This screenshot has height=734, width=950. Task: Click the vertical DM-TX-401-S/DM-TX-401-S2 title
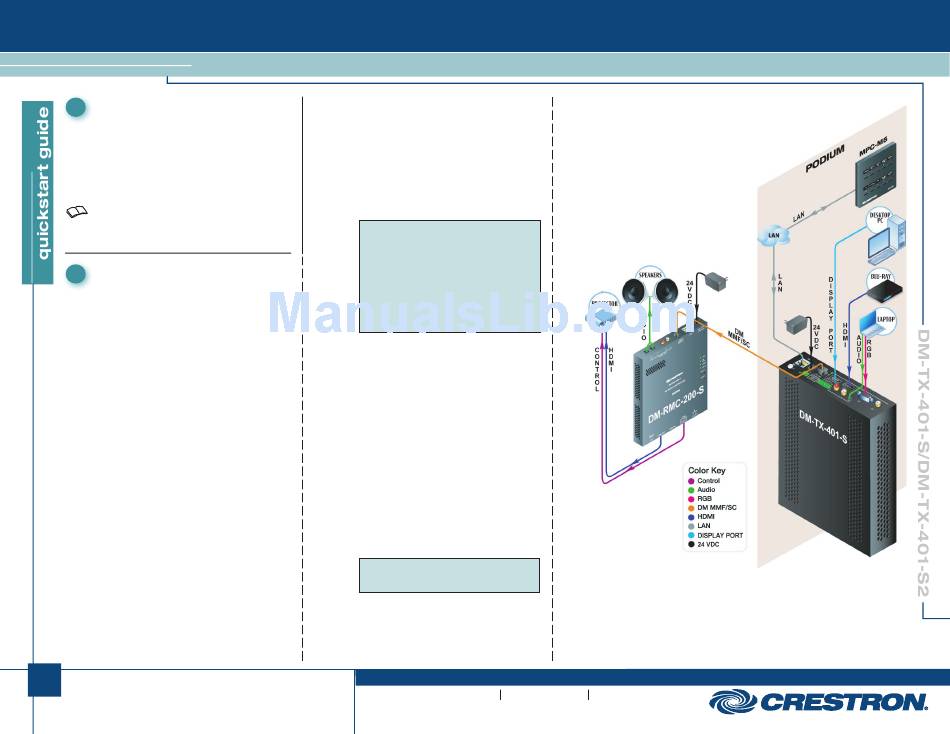click(923, 462)
